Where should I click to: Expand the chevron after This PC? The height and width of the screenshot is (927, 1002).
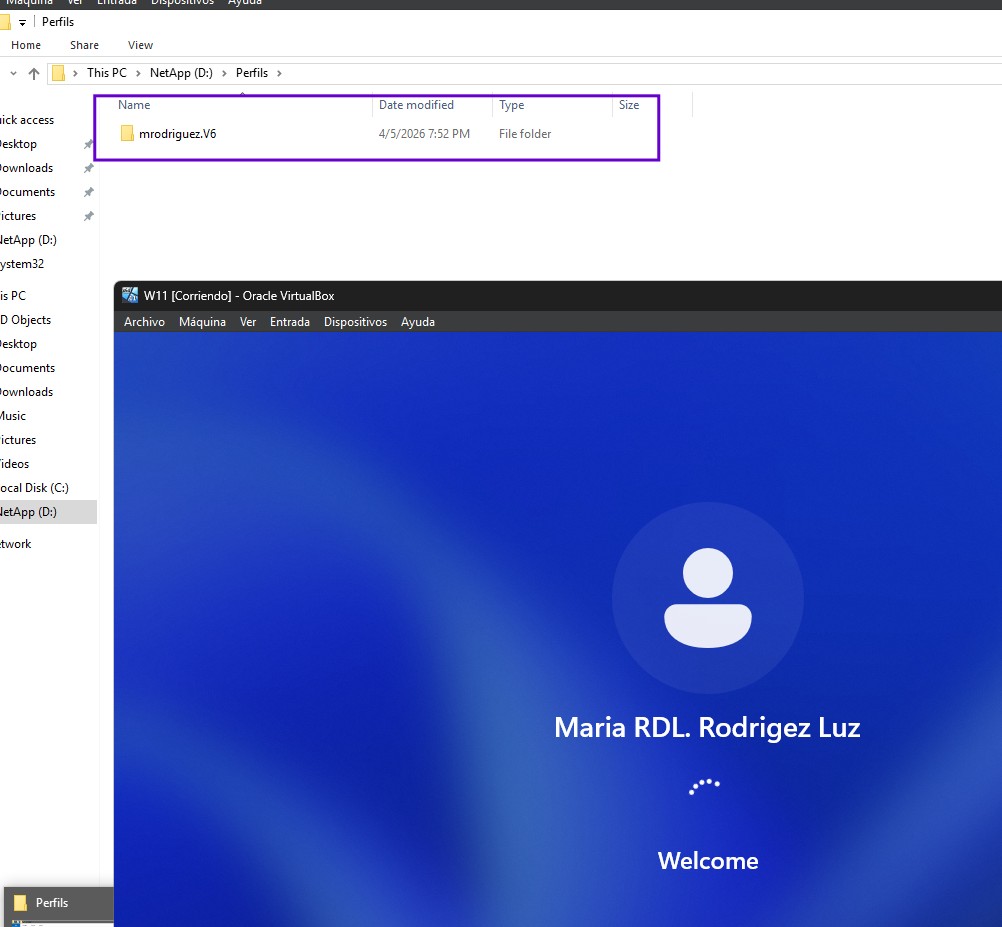pyautogui.click(x=138, y=73)
